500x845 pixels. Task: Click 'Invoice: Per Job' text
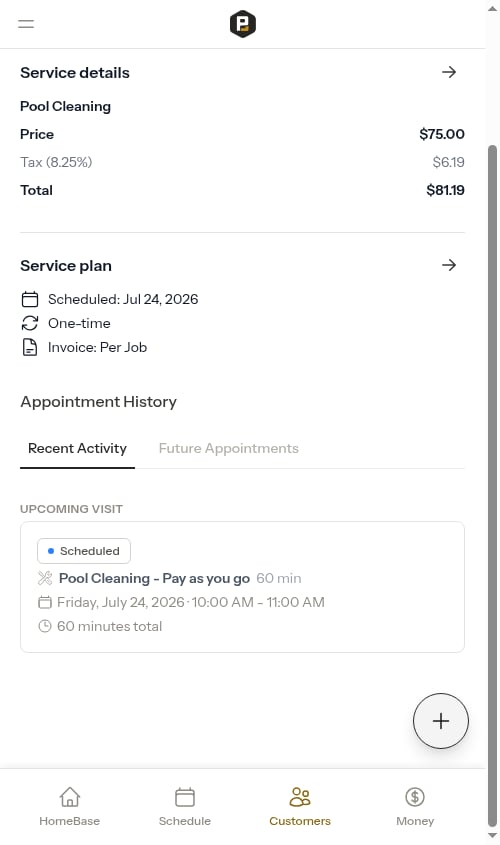pyautogui.click(x=98, y=348)
